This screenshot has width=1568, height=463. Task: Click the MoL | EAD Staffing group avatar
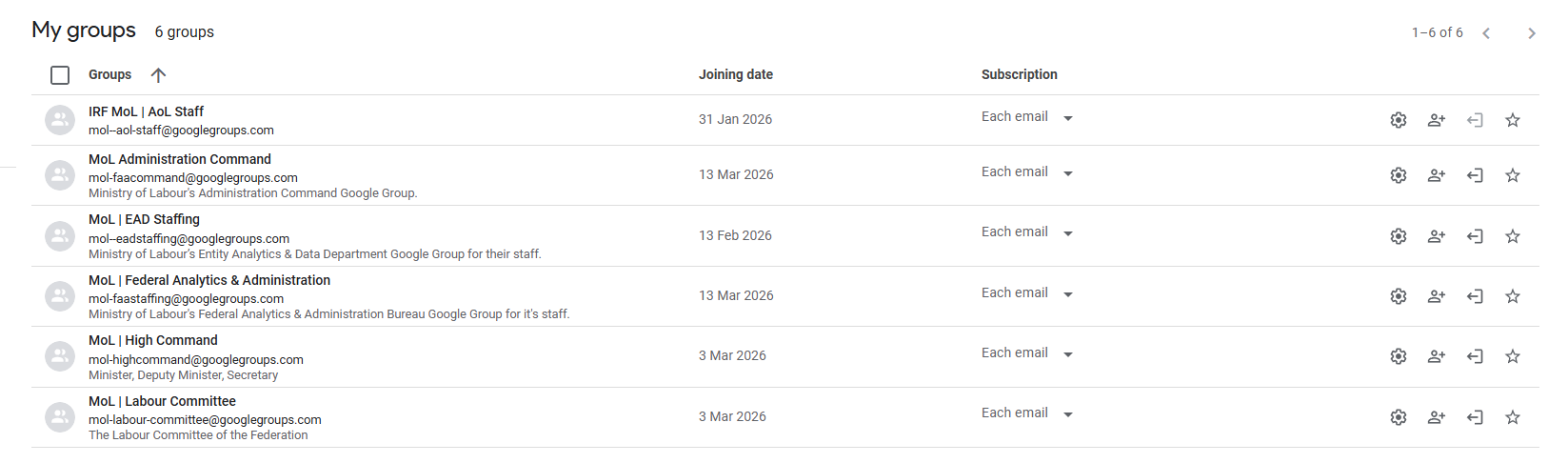(x=60, y=236)
